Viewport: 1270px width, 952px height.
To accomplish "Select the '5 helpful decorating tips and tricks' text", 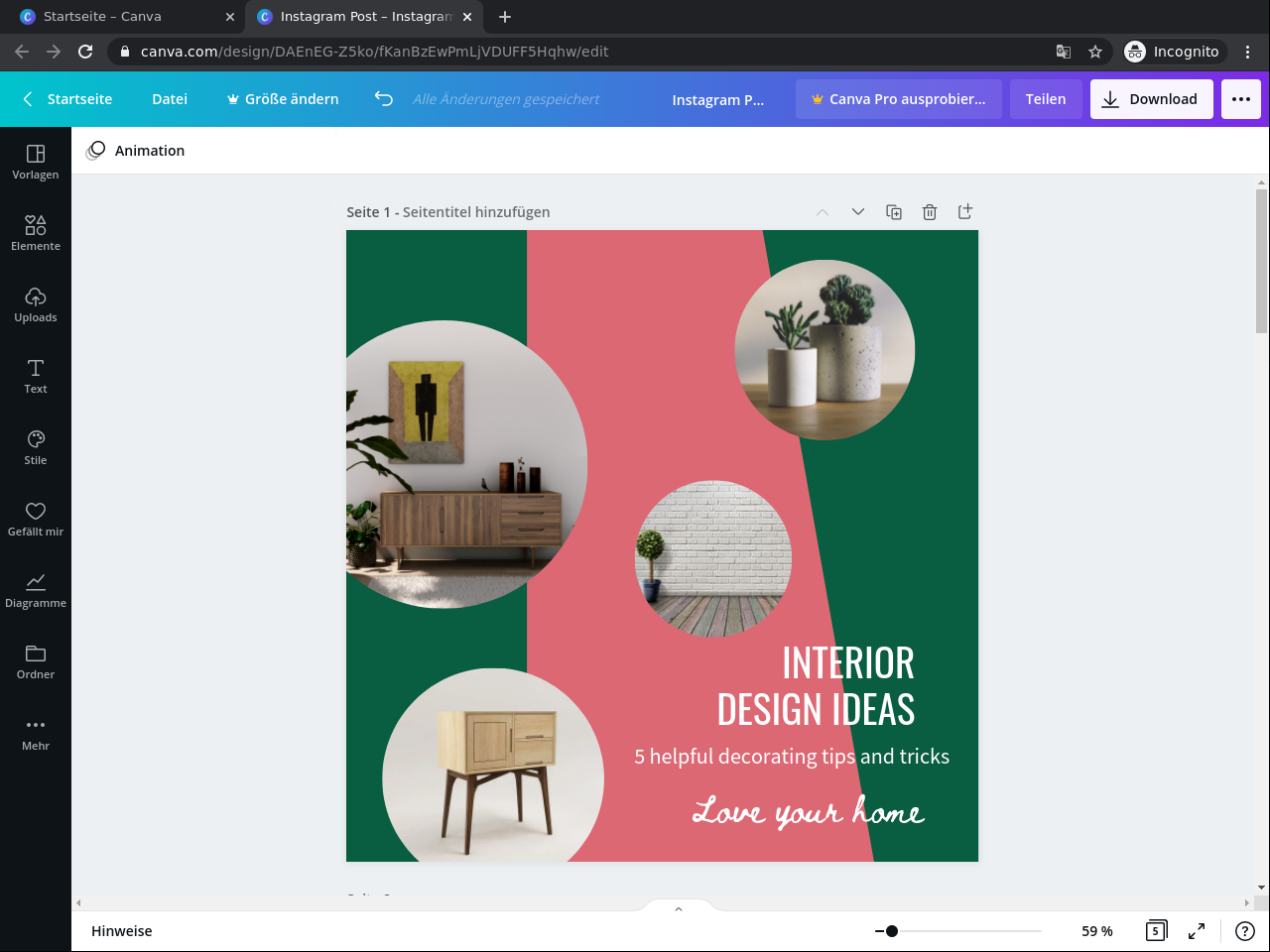I will tap(792, 757).
